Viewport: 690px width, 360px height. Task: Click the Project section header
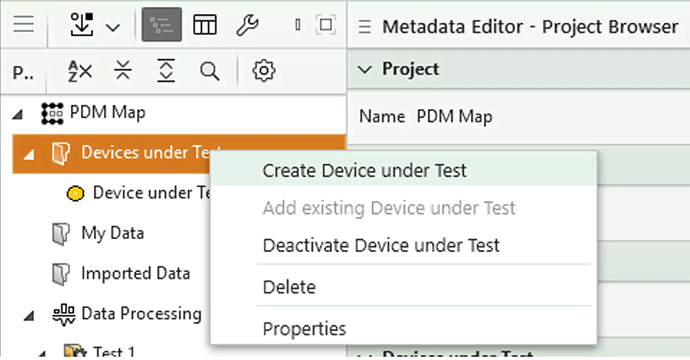point(519,69)
